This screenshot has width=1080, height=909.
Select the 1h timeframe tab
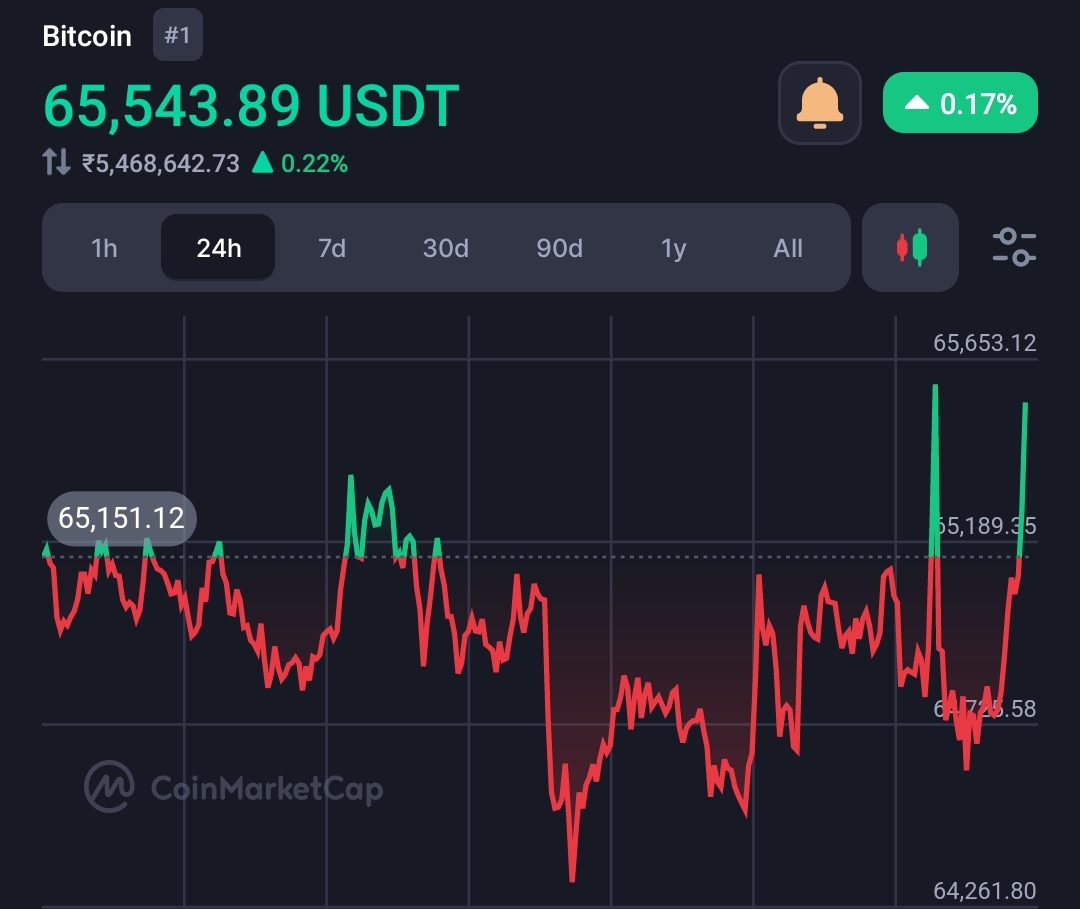[x=104, y=248]
